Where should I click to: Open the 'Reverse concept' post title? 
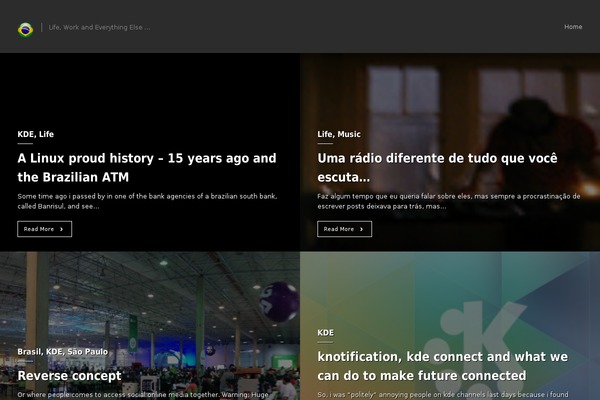69,376
